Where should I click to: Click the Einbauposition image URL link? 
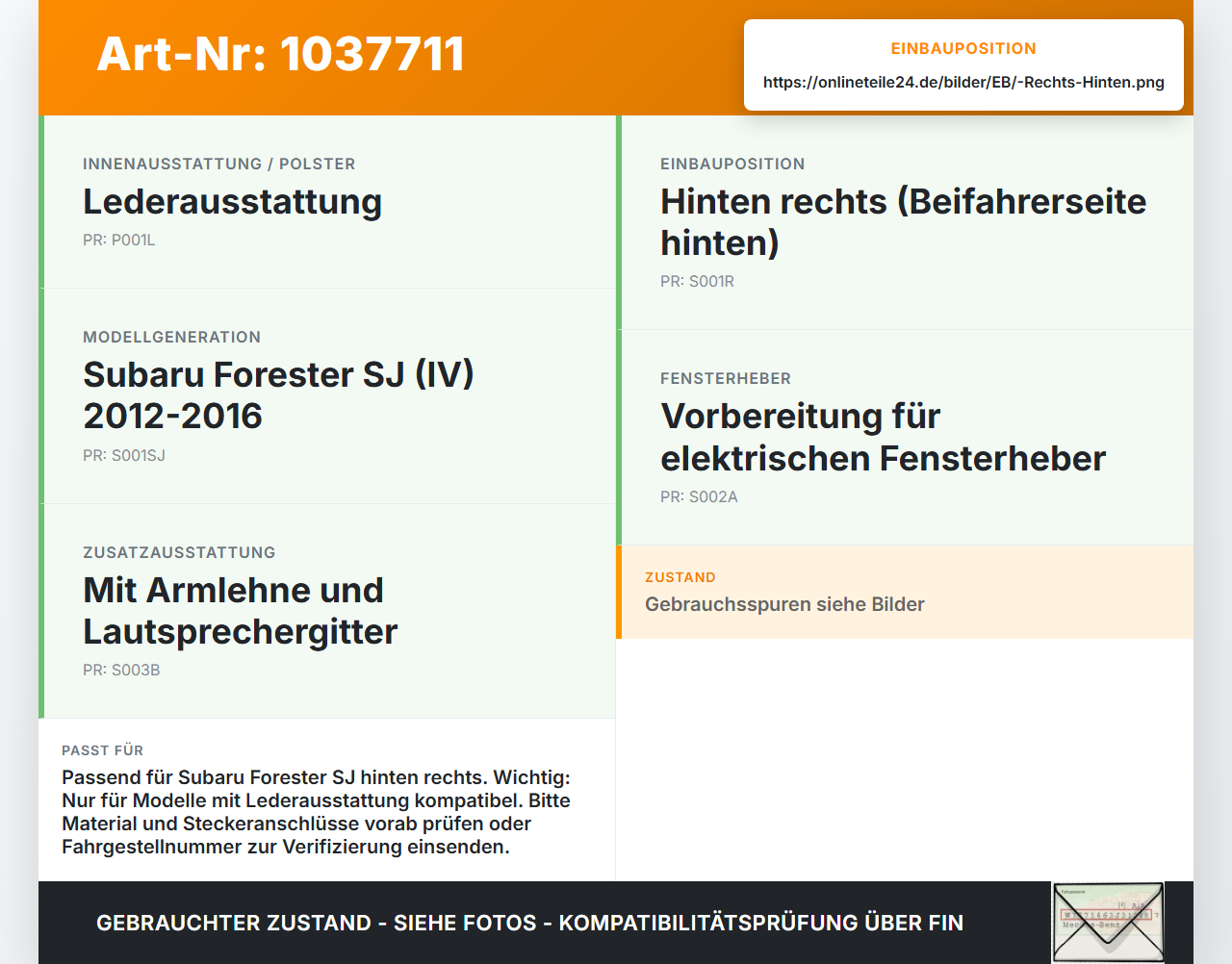click(x=963, y=82)
